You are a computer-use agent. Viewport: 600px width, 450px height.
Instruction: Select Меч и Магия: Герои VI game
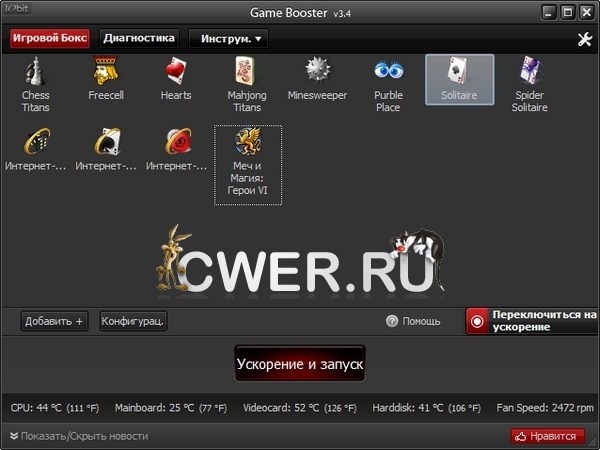pyautogui.click(x=248, y=165)
